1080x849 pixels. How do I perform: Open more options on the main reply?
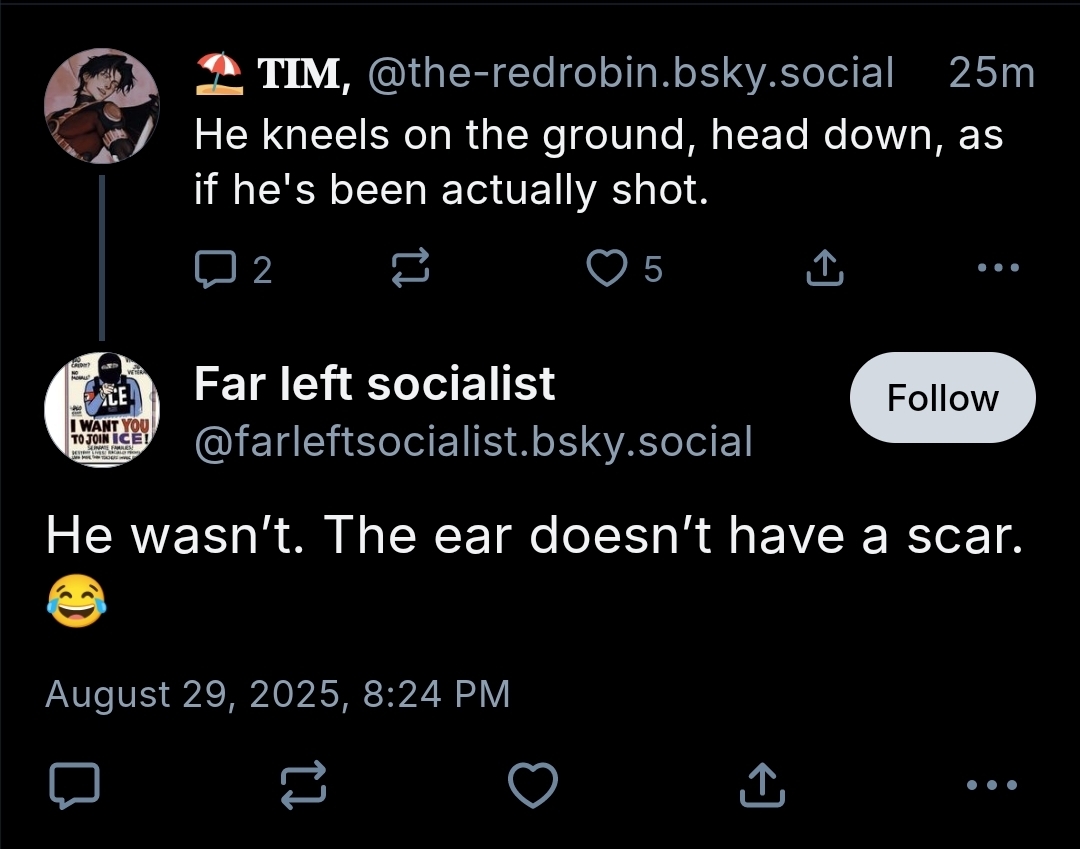[x=993, y=784]
